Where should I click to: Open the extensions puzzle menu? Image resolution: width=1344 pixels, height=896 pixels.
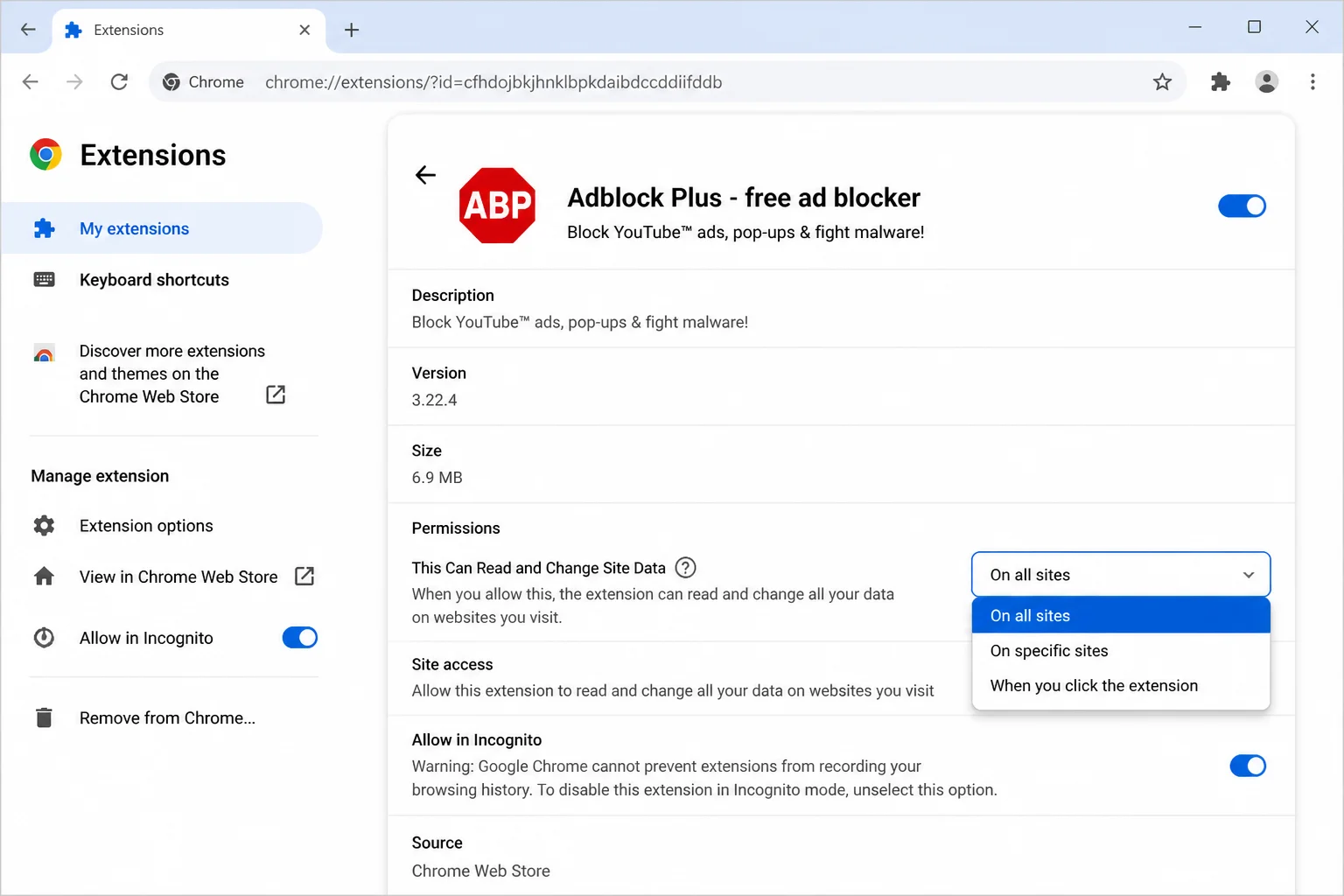[1221, 82]
